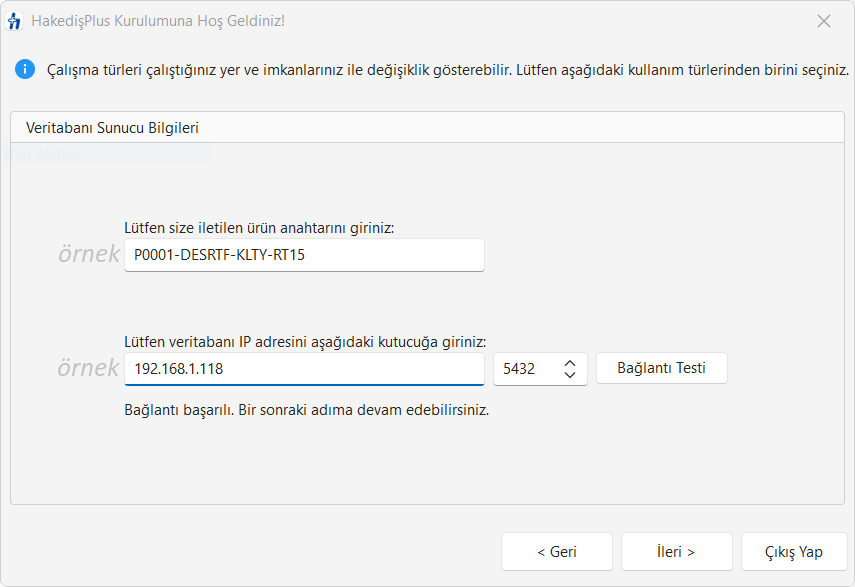
Task: Close the HakedişPlus setup window
Action: tap(824, 21)
